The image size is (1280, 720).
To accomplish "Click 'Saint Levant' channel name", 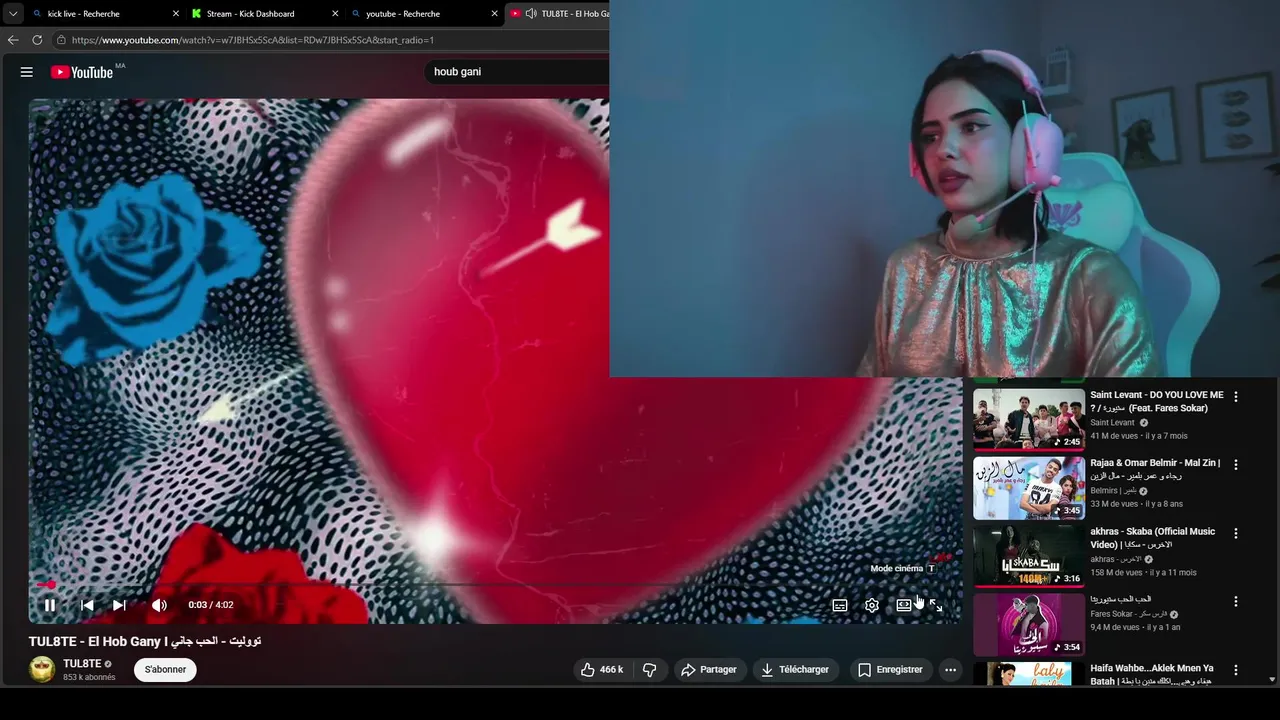I will 1112,422.
